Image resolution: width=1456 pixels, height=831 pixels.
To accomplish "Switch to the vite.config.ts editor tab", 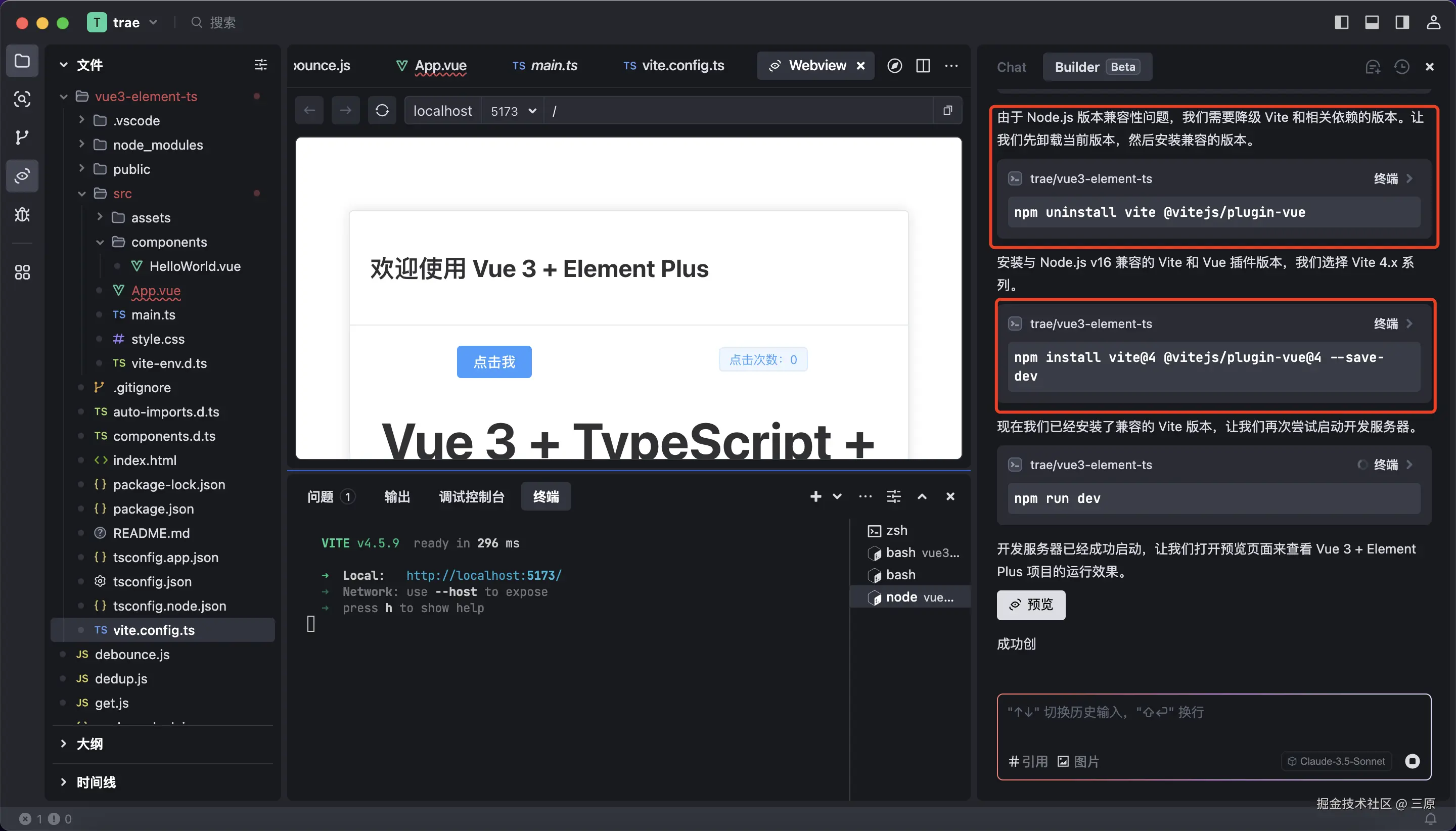I will coord(682,66).
